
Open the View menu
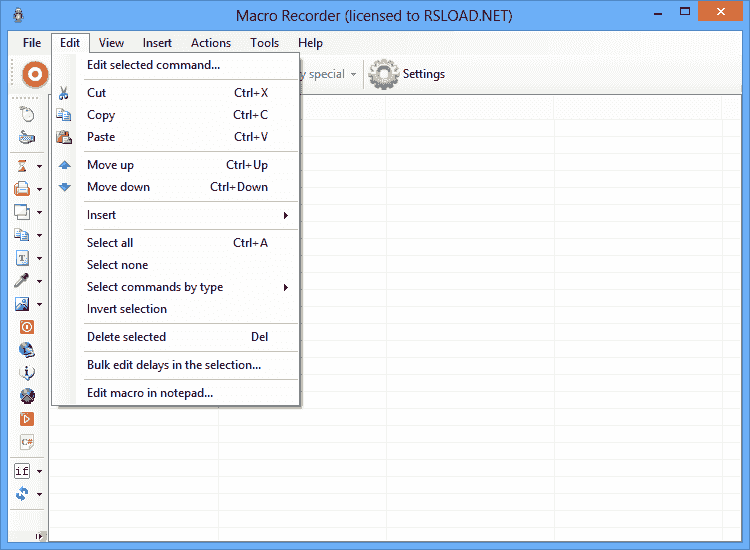111,43
